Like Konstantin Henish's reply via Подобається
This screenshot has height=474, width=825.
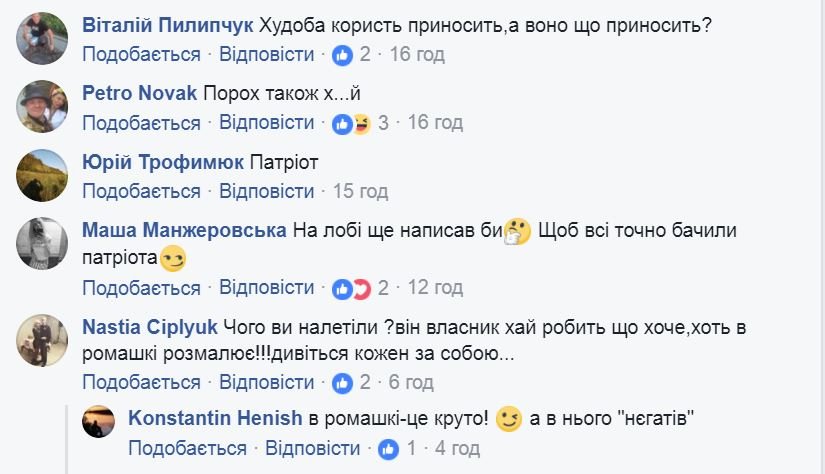[x=187, y=449]
